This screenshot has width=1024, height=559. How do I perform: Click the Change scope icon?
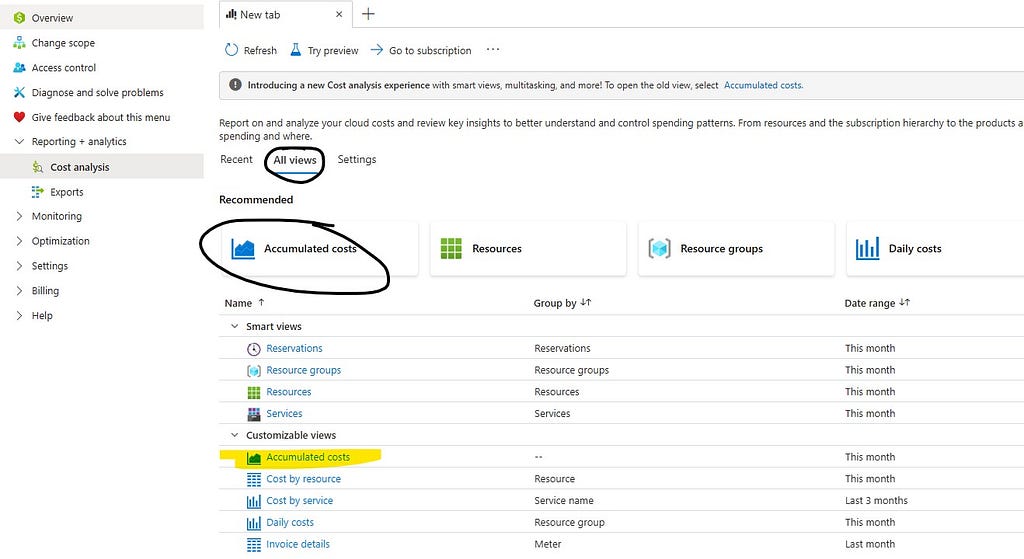tap(19, 43)
